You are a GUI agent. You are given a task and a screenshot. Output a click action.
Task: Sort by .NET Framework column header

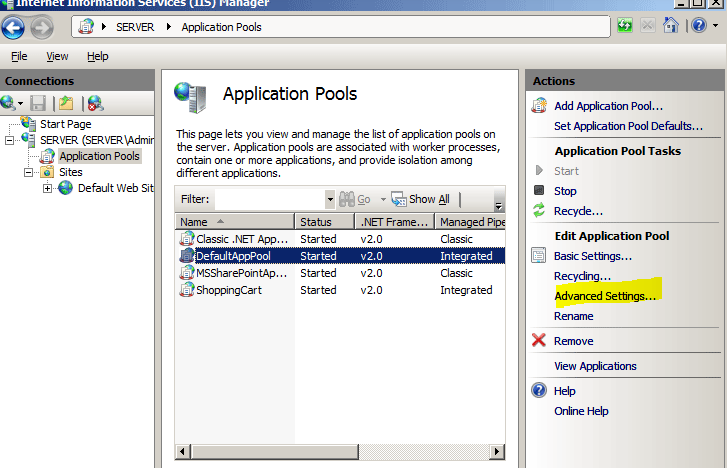pos(395,222)
